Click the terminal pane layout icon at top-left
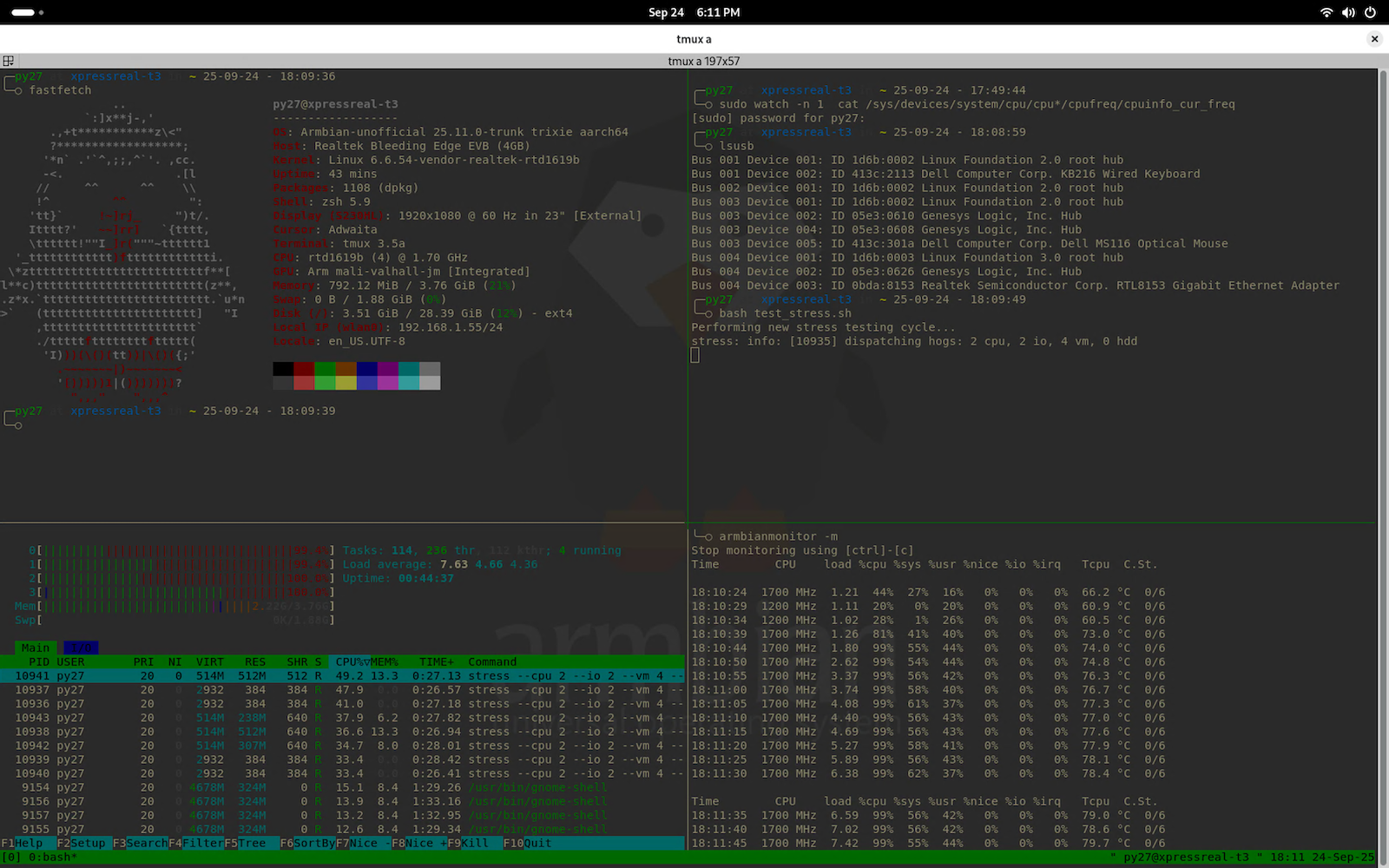 (x=8, y=61)
